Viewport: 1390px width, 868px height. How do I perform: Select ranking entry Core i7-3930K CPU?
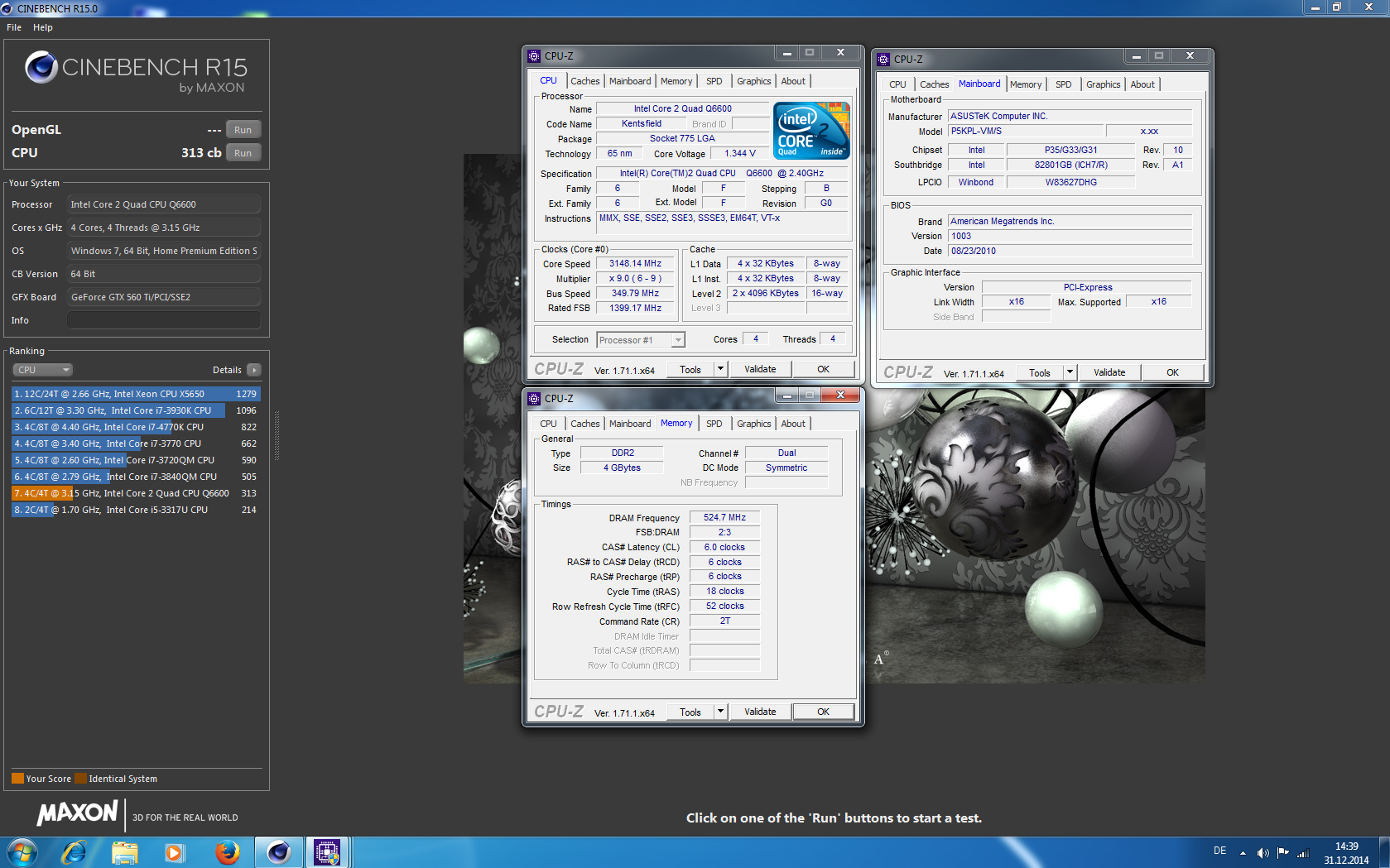(137, 410)
